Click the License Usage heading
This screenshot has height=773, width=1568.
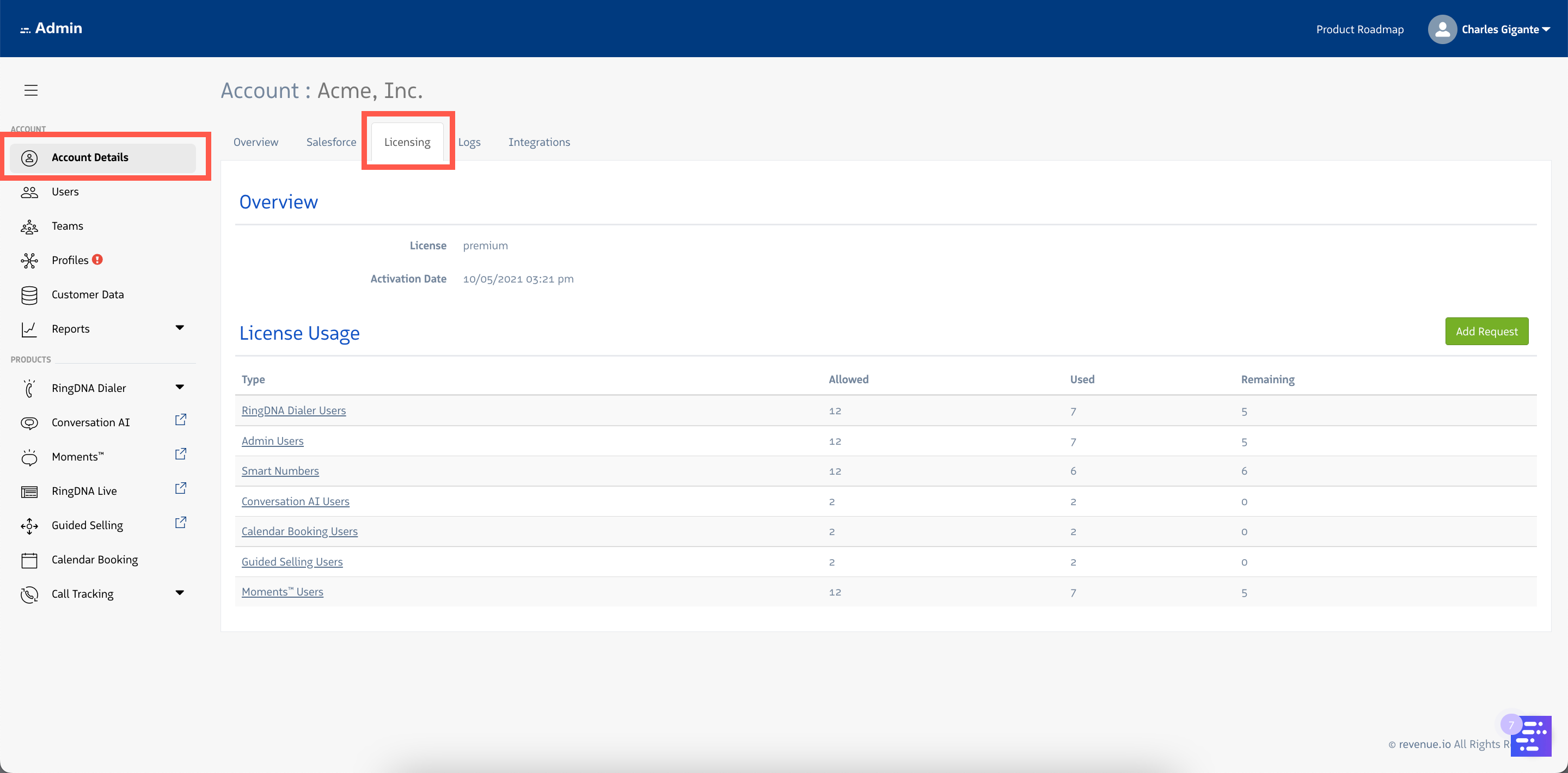click(299, 333)
